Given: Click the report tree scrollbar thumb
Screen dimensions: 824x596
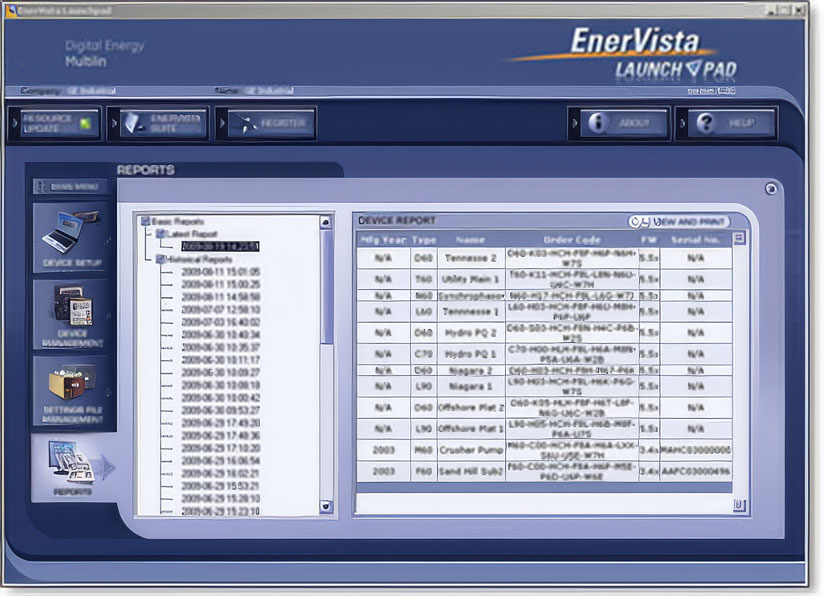Looking at the screenshot, I should pos(326,287).
